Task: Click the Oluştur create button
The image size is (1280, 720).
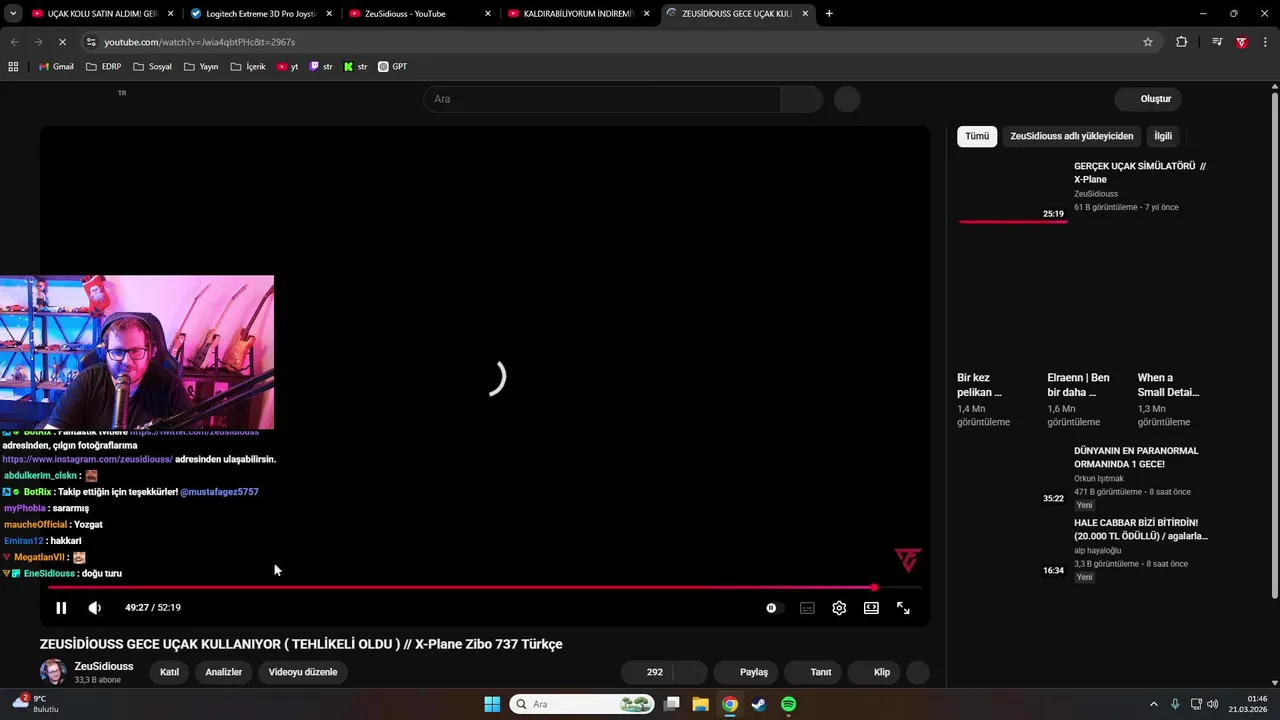Action: pos(1148,99)
